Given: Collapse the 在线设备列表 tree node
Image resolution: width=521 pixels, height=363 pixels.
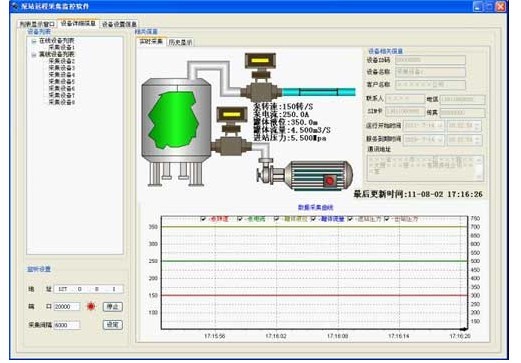Looking at the screenshot, I should pos(34,41).
